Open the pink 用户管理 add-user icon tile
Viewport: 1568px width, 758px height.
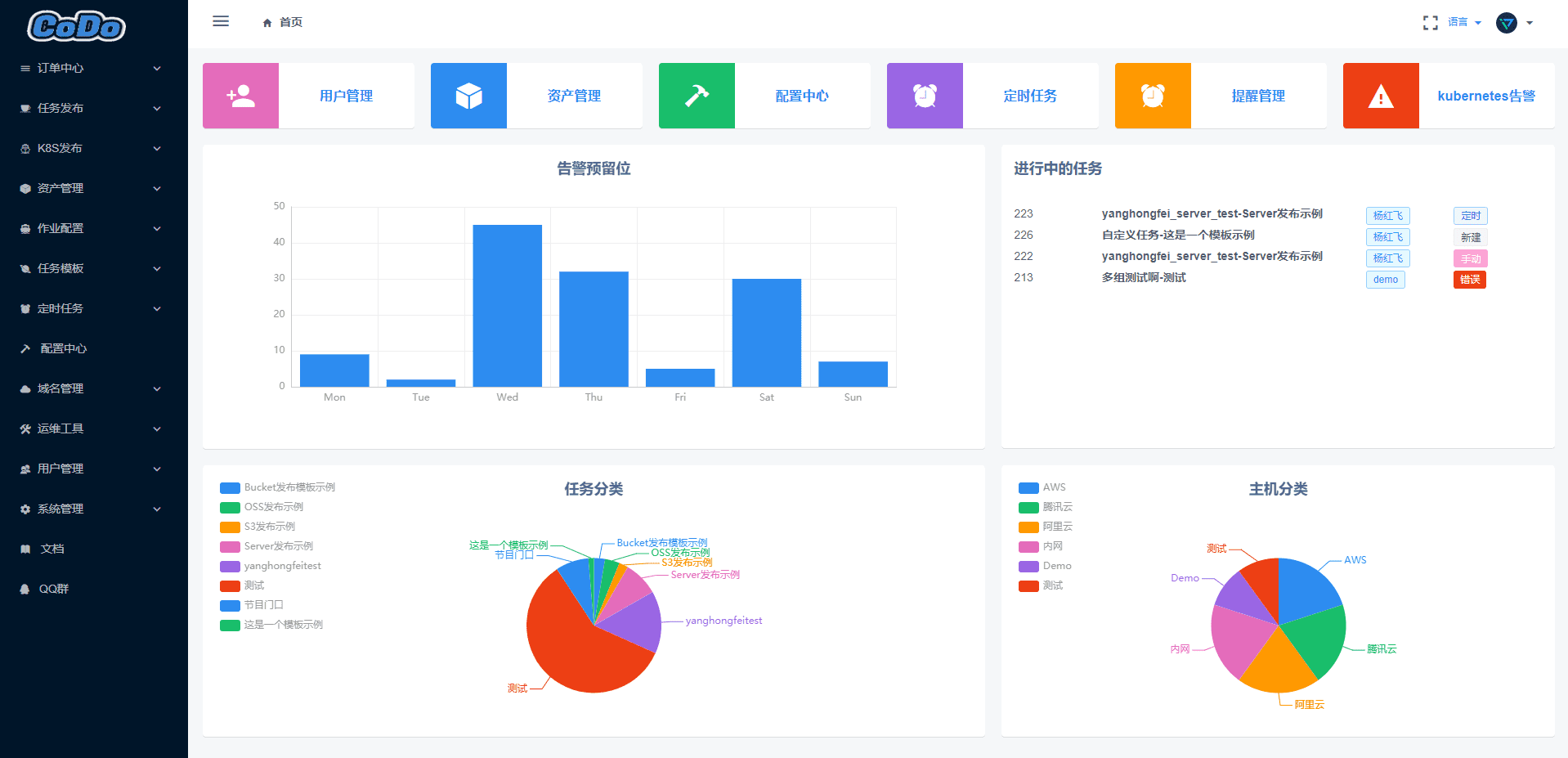240,96
